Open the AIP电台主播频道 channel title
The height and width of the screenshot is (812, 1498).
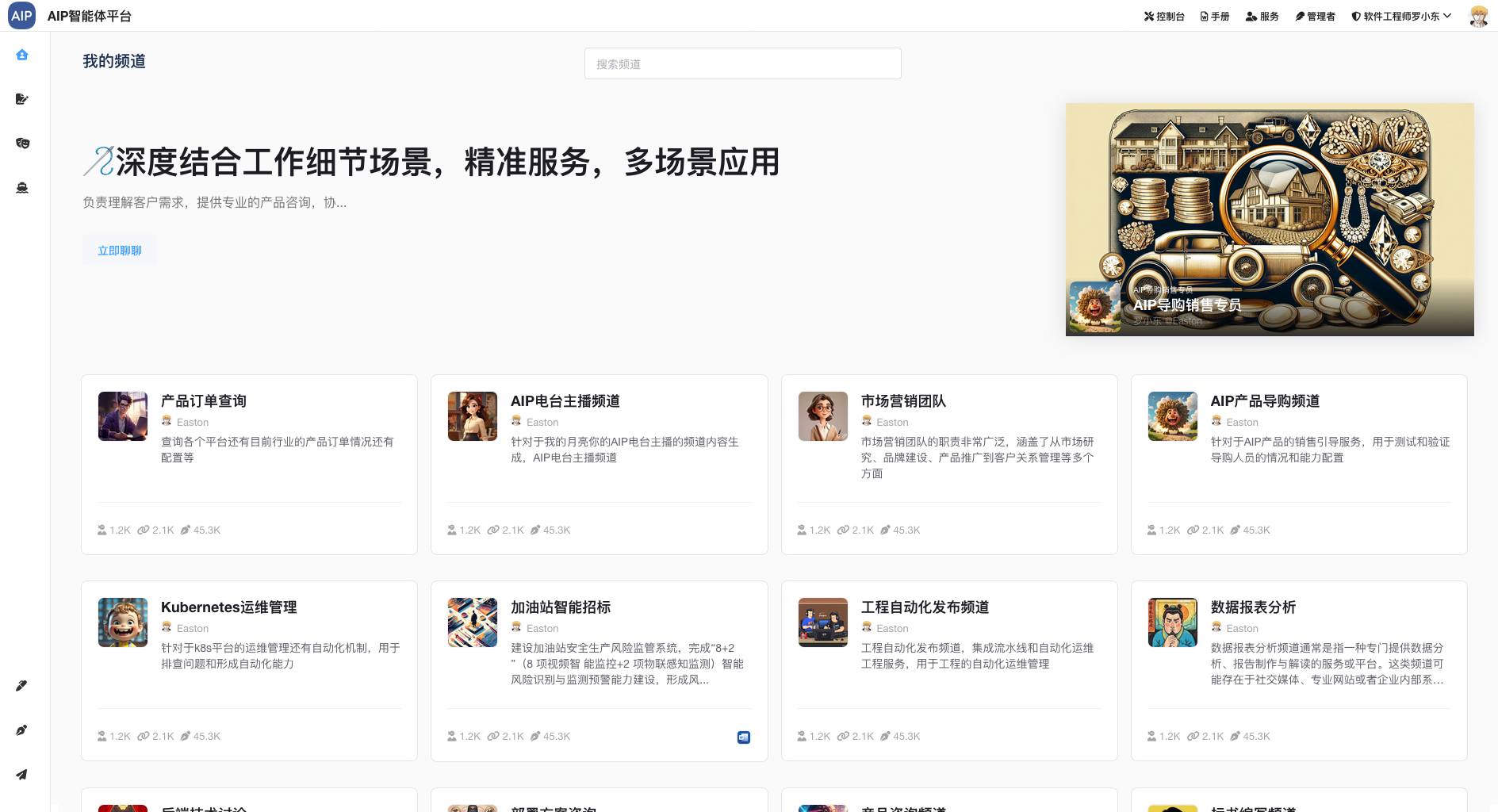click(x=565, y=401)
